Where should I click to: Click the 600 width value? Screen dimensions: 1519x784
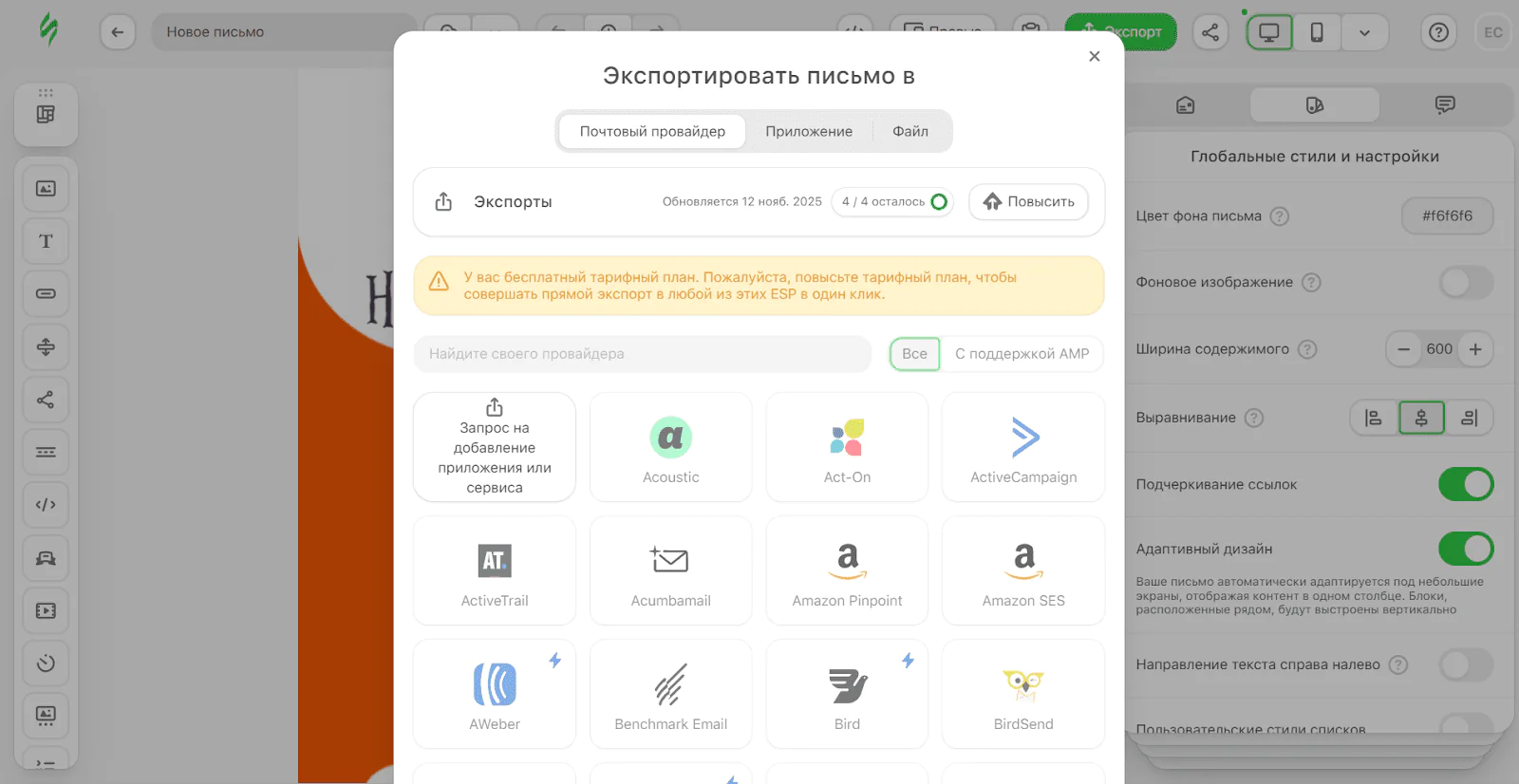click(1439, 349)
